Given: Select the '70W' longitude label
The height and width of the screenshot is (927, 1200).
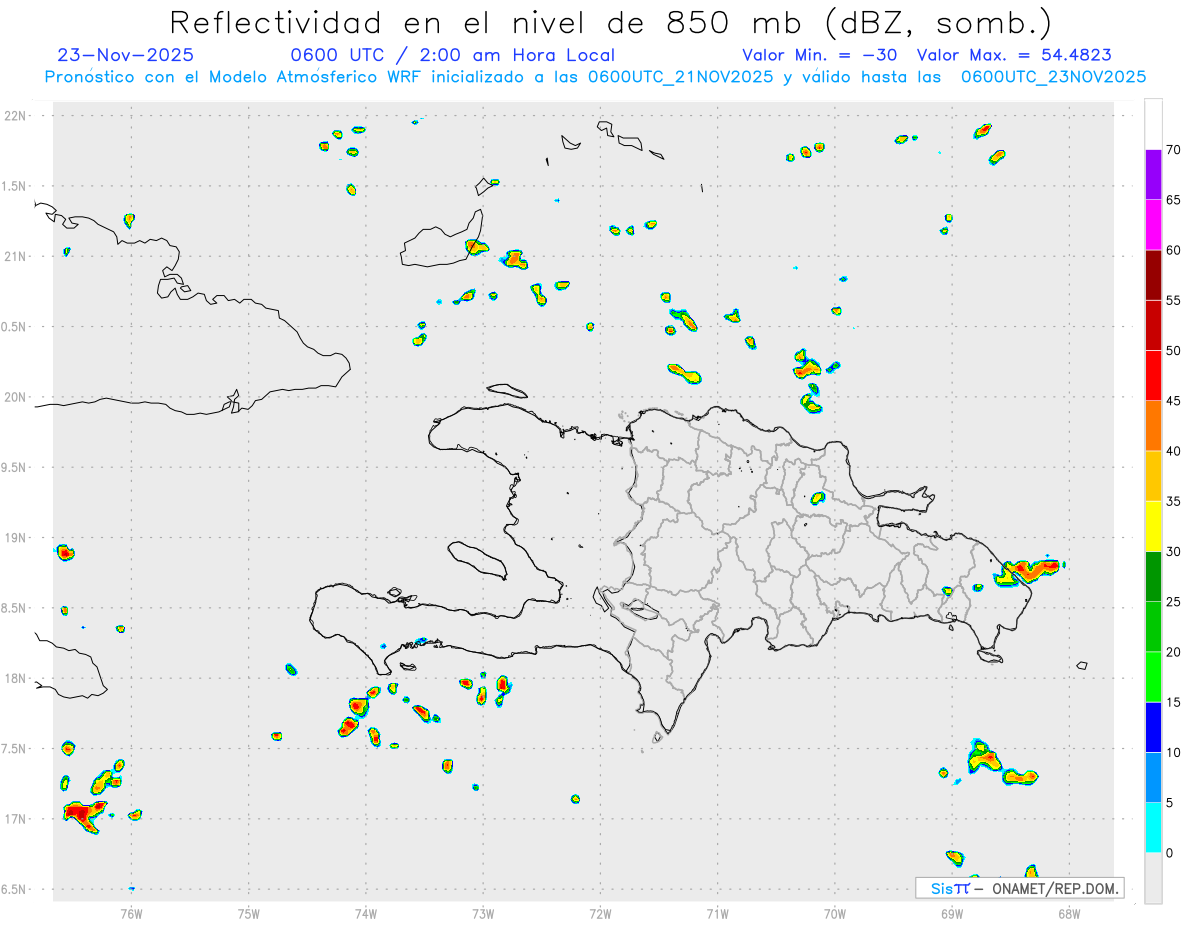Looking at the screenshot, I should (835, 913).
